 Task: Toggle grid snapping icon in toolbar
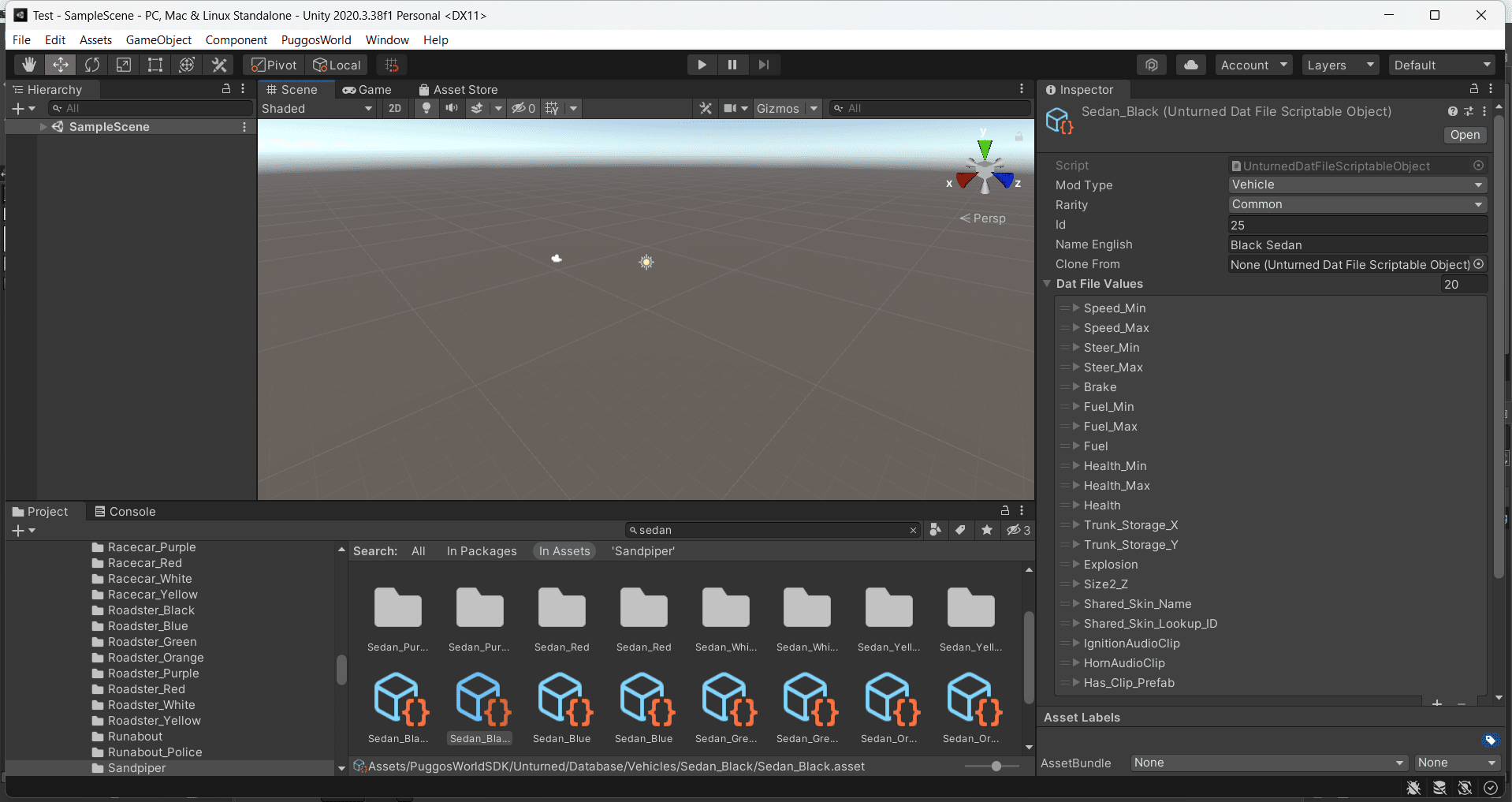click(392, 65)
